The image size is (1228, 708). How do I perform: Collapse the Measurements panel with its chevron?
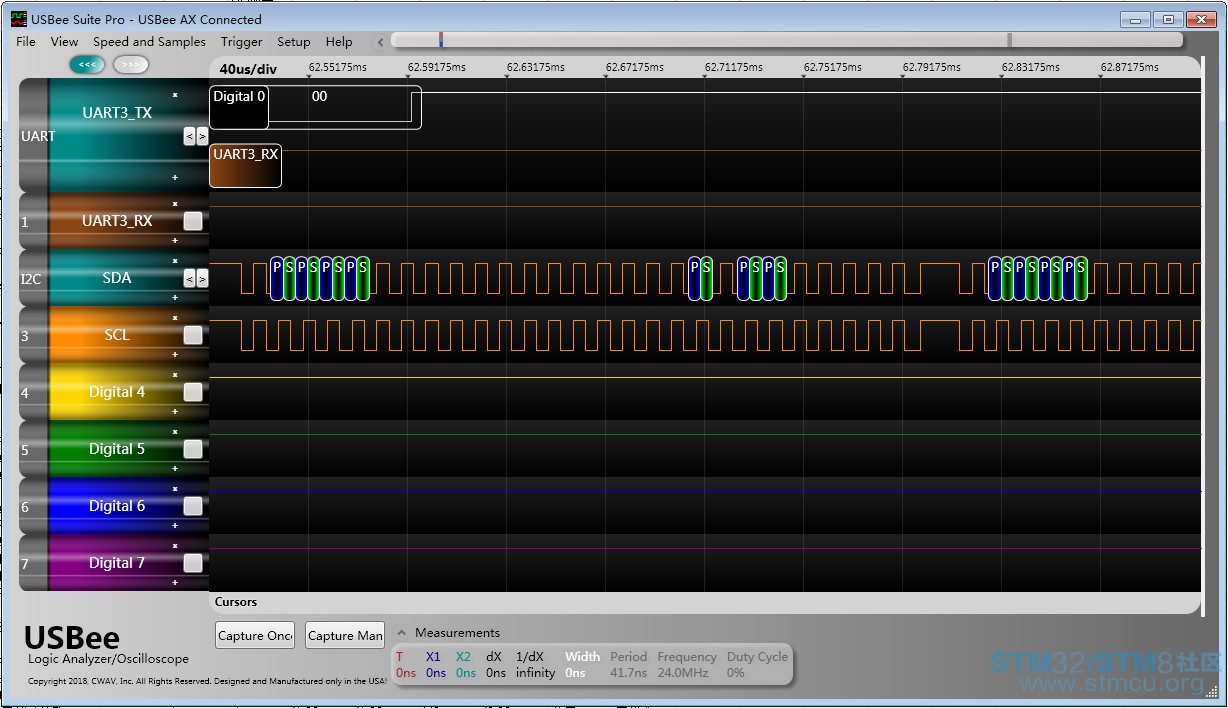401,632
